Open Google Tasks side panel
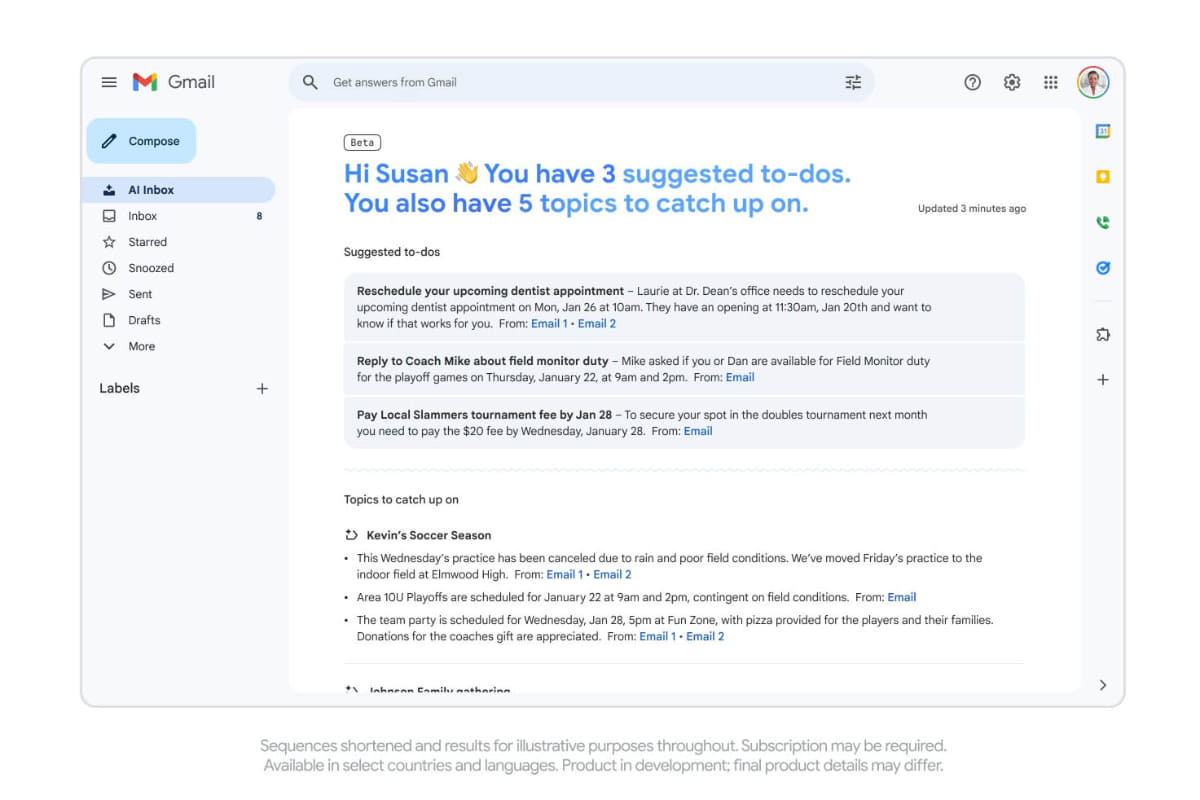The height and width of the screenshot is (800, 1200). [x=1103, y=268]
